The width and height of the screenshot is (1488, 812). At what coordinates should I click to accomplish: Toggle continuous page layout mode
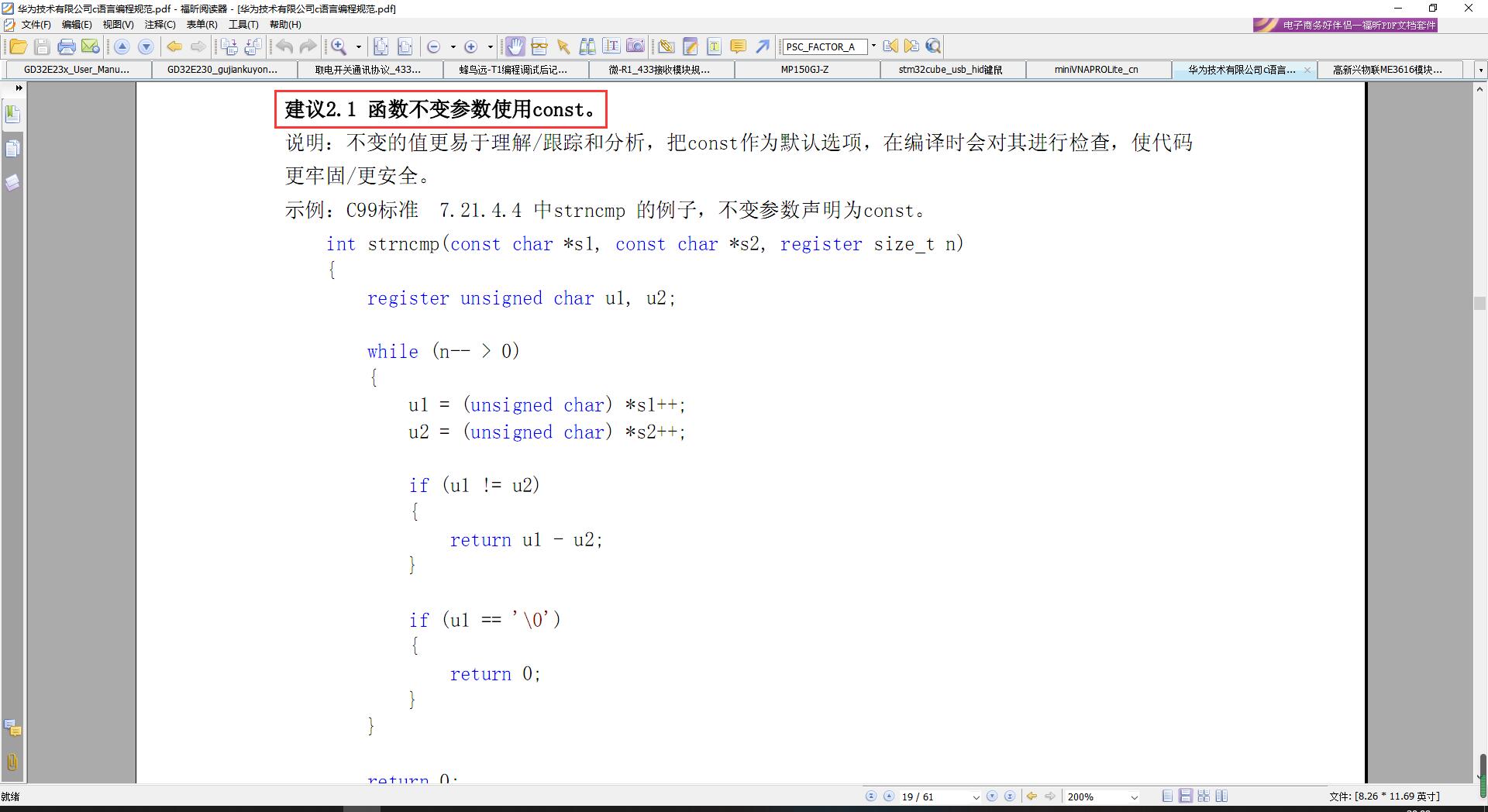pos(1185,796)
